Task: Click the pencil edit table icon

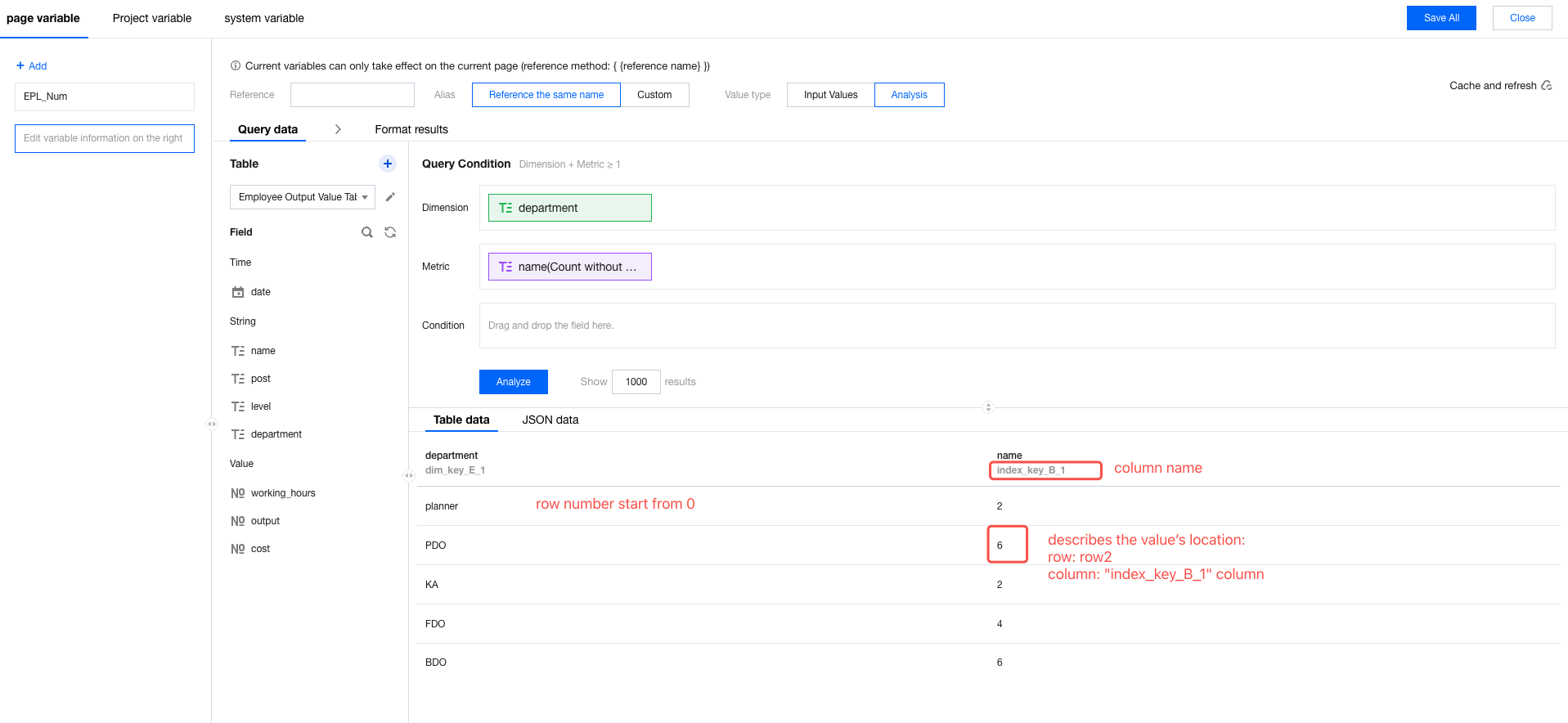Action: [390, 197]
